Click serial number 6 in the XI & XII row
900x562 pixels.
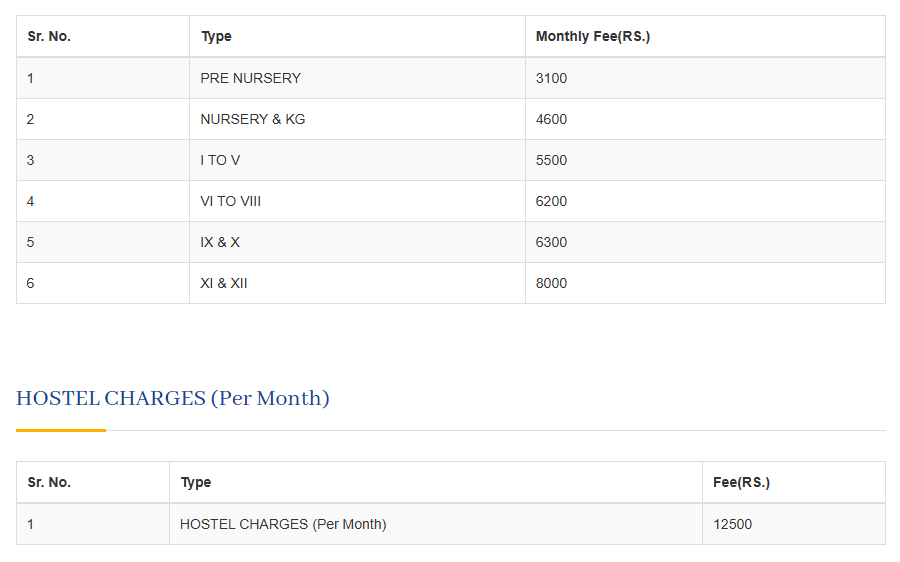[30, 283]
